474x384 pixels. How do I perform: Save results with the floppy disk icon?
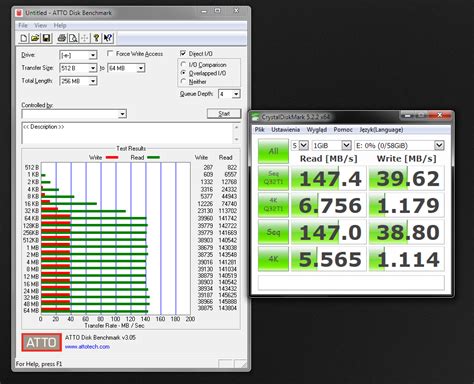click(x=46, y=38)
